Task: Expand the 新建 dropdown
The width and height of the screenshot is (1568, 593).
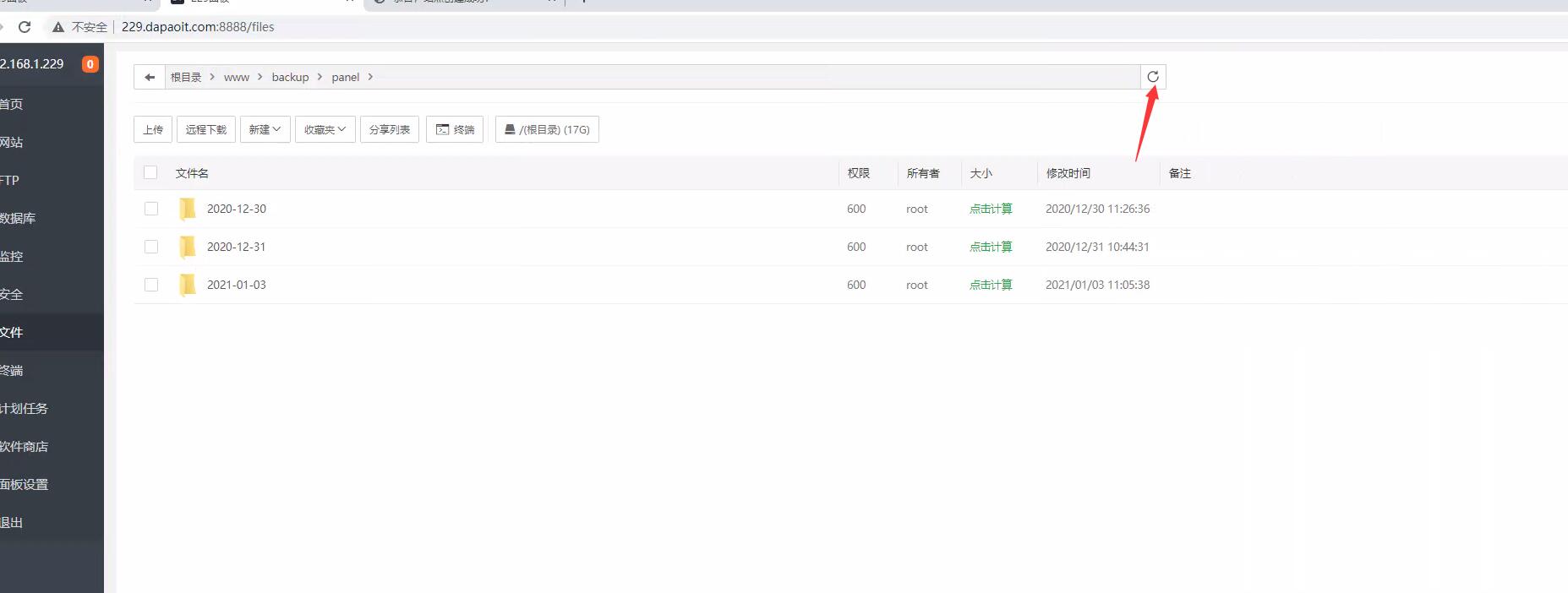Action: [265, 129]
